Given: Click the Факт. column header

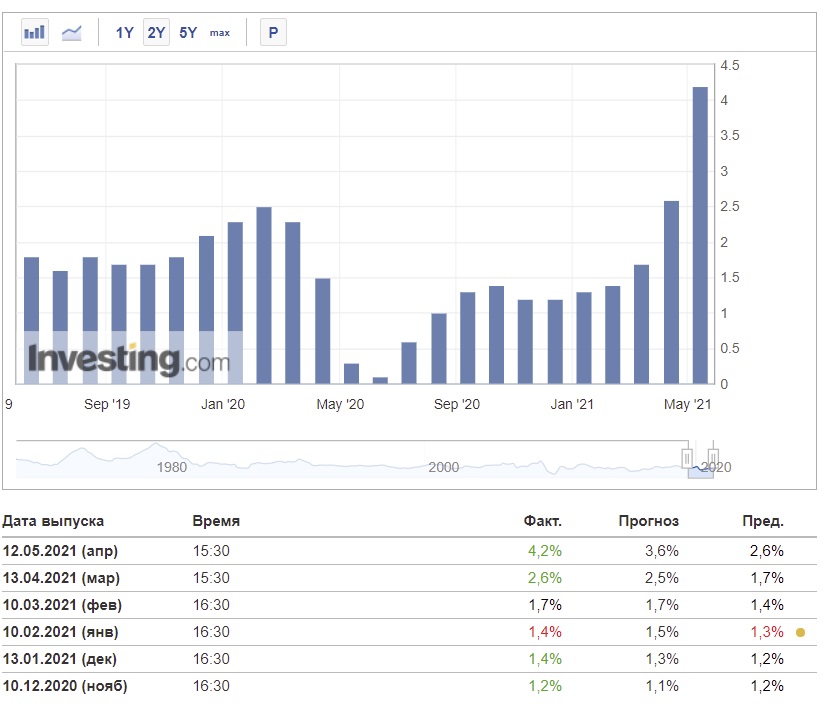Looking at the screenshot, I should [x=543, y=521].
